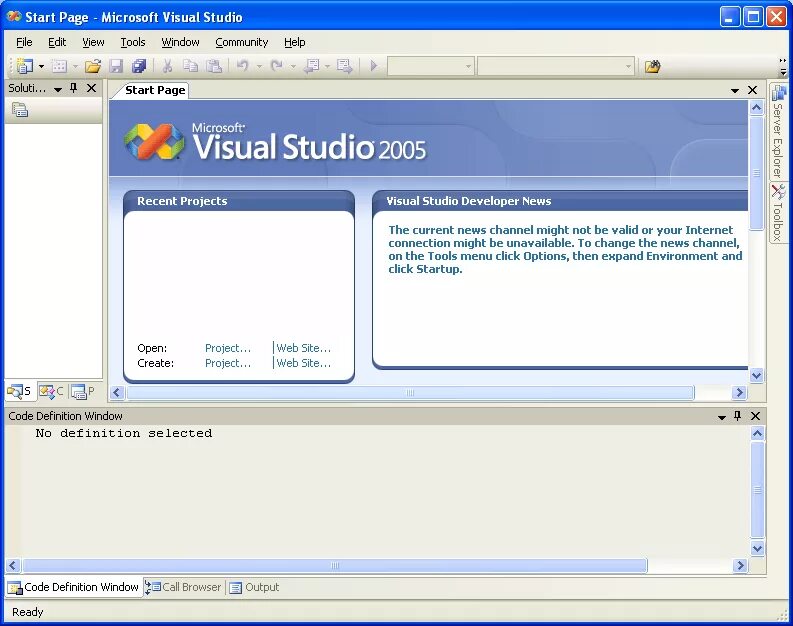Viewport: 793px width, 626px height.
Task: Open the New Project dropdown arrow
Action: 41,66
